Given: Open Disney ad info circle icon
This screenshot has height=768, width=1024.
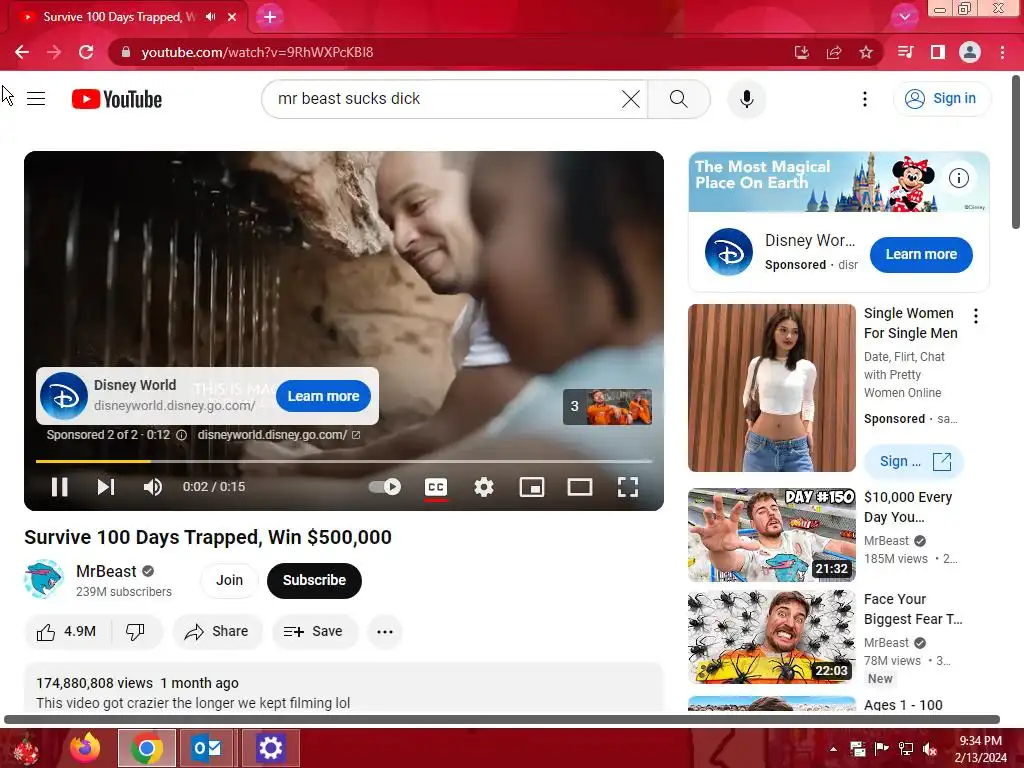Looking at the screenshot, I should [958, 178].
